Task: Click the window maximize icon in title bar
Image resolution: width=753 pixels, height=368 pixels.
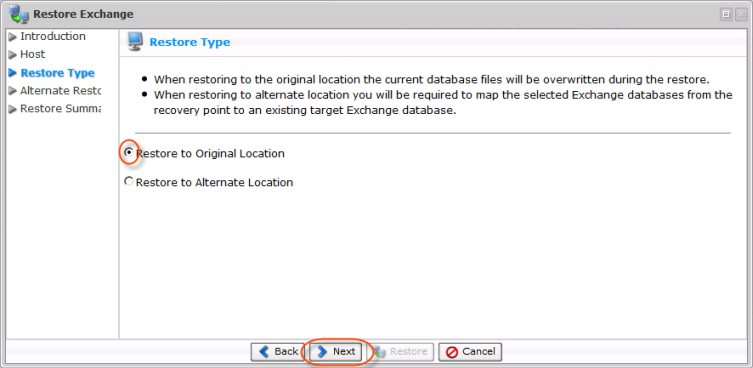Action: (726, 15)
